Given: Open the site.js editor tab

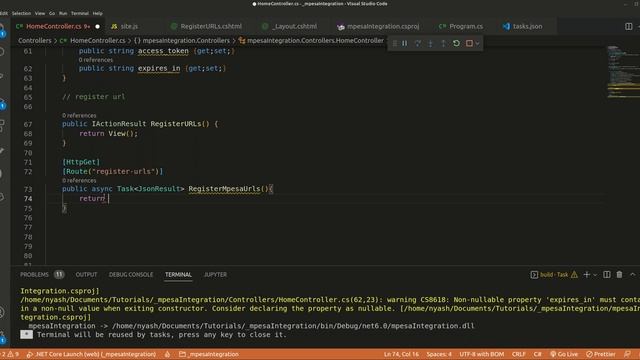Looking at the screenshot, I should tap(129, 26).
